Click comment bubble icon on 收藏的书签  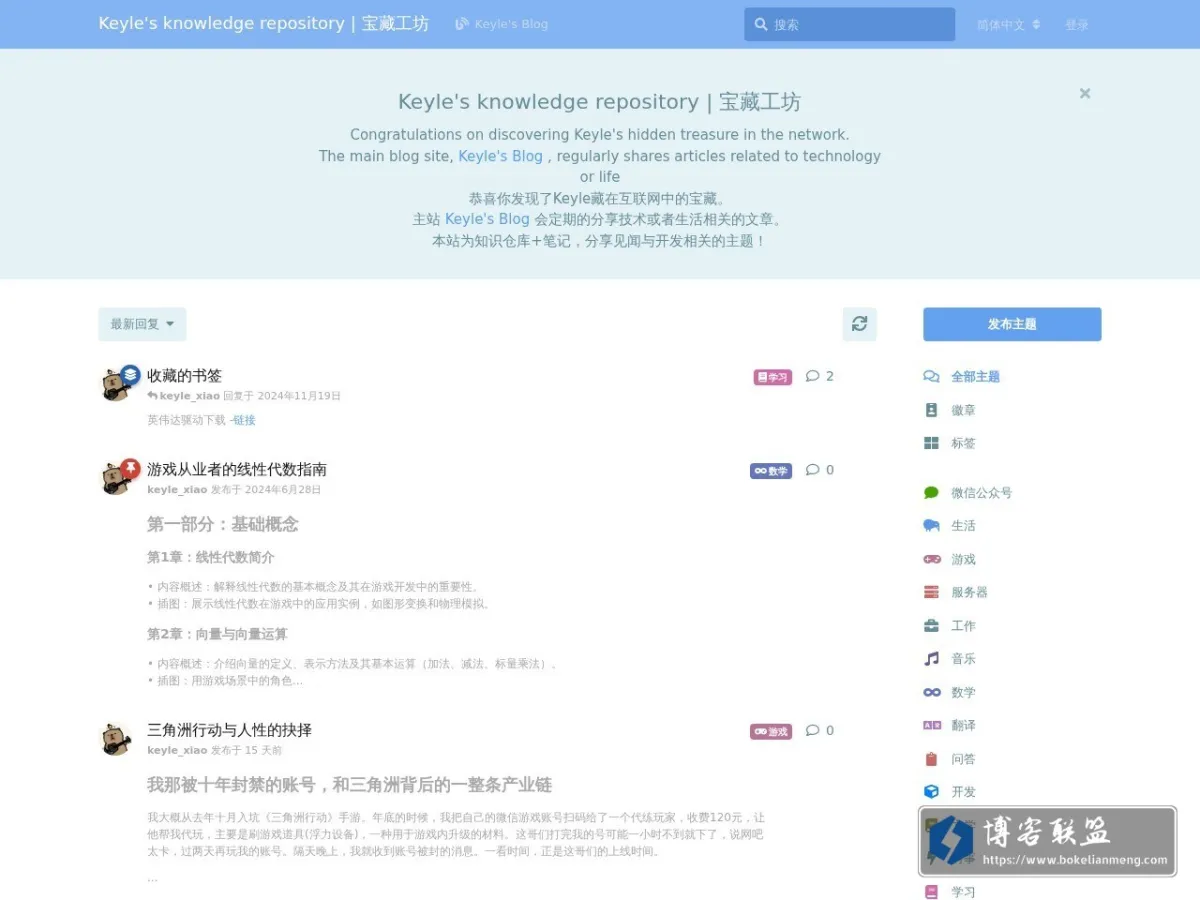(x=812, y=376)
